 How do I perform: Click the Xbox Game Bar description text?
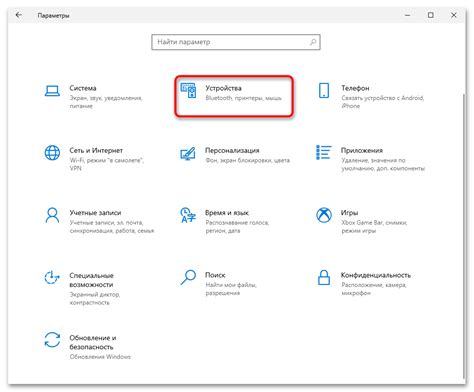(374, 227)
